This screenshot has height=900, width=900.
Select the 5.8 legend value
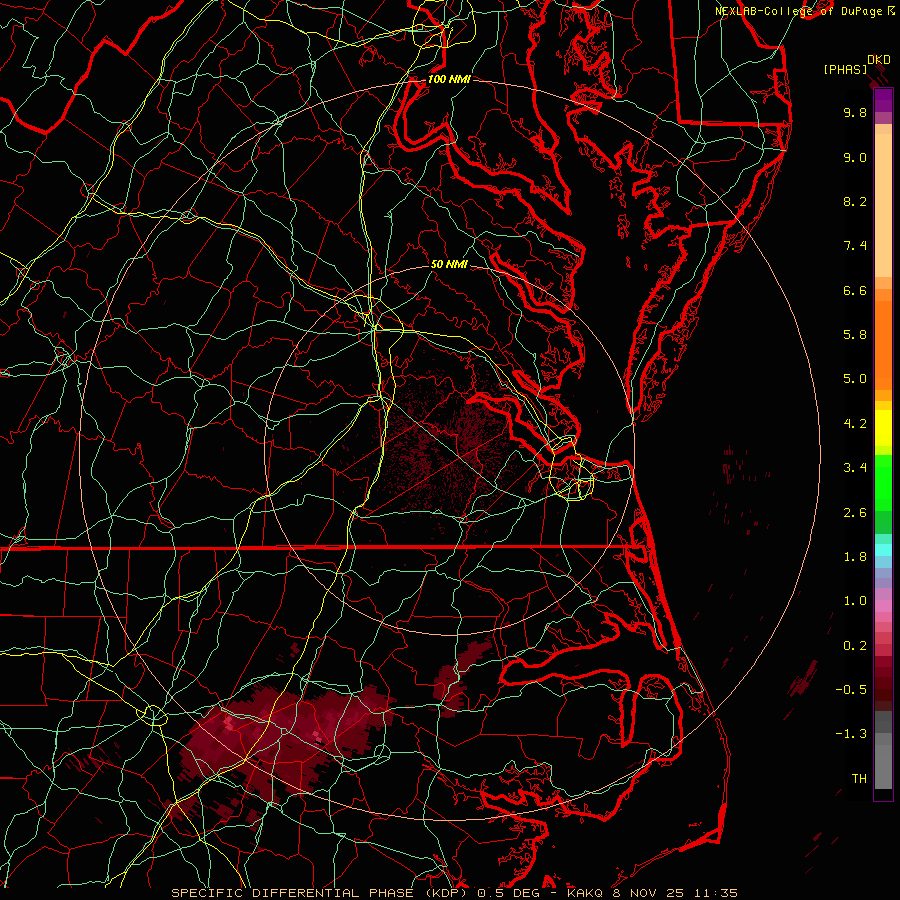pos(855,335)
